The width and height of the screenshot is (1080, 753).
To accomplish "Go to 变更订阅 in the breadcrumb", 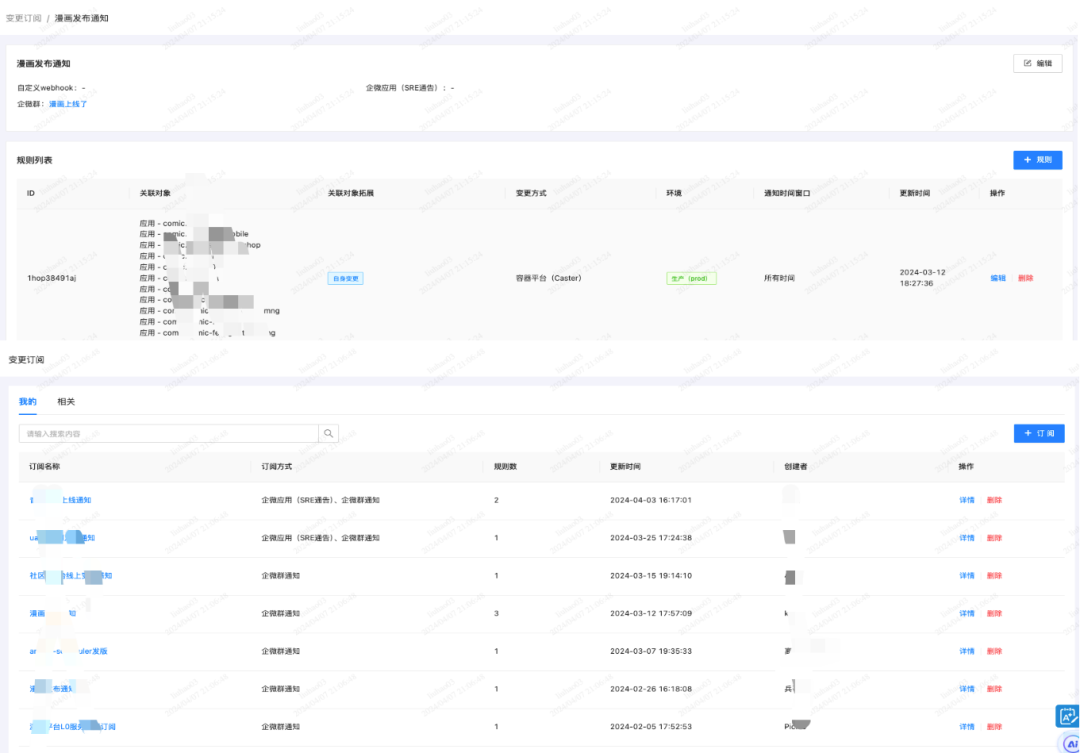I will tap(24, 18).
